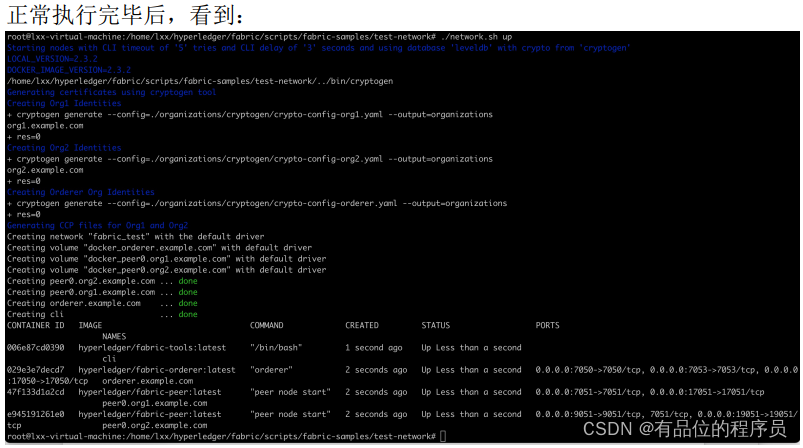Click the container name 'cli'
803x448 pixels.
(x=109, y=359)
